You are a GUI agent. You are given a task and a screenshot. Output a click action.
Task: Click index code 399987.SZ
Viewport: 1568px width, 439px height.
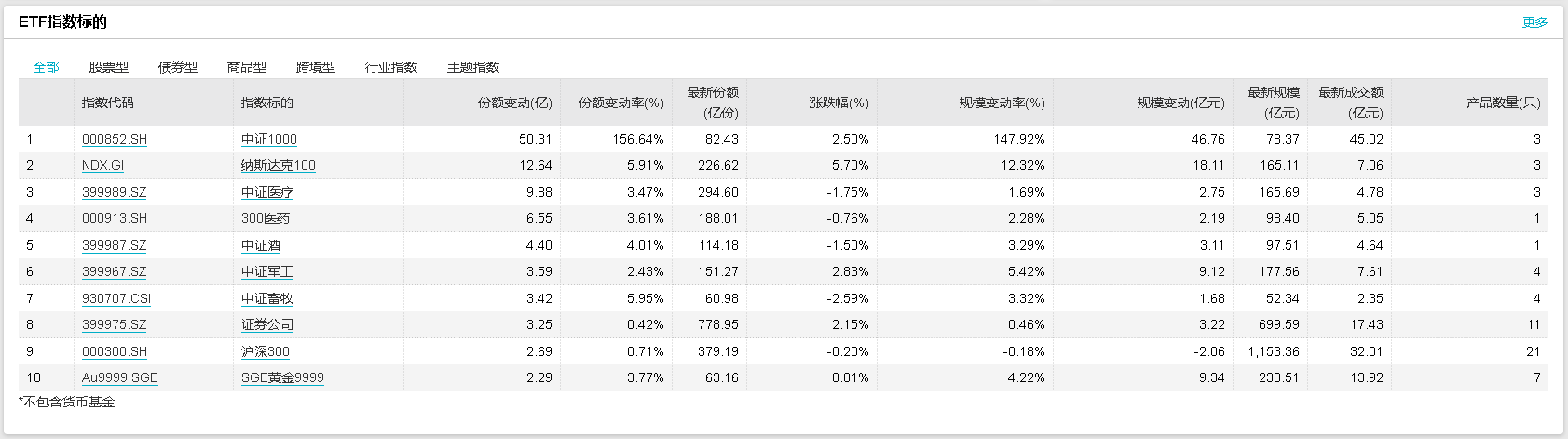[114, 245]
